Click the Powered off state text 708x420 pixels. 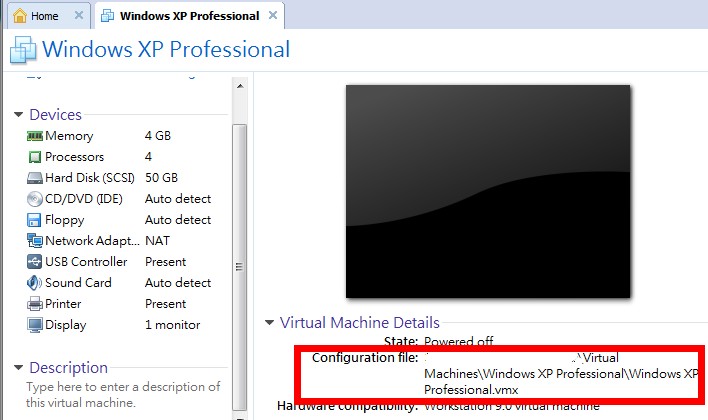[x=459, y=341]
